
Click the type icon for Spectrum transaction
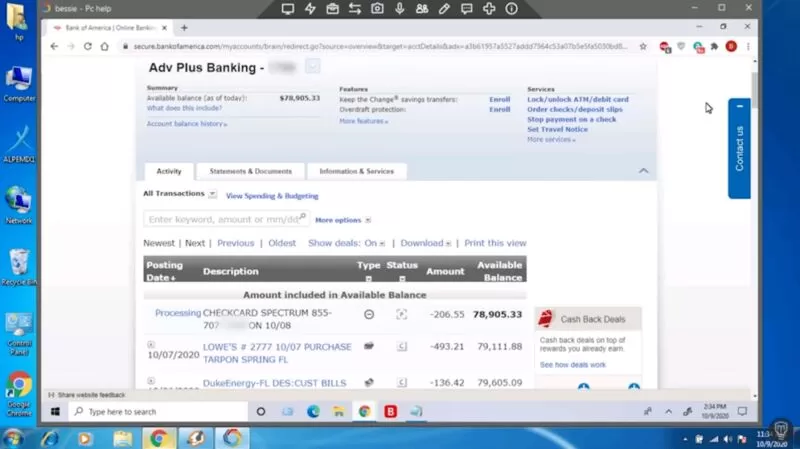click(x=369, y=314)
